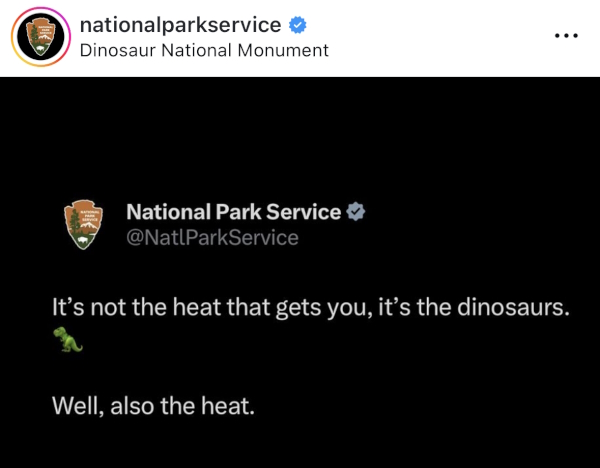
Task: Click the black area right of tweet handle
Action: [x=450, y=237]
